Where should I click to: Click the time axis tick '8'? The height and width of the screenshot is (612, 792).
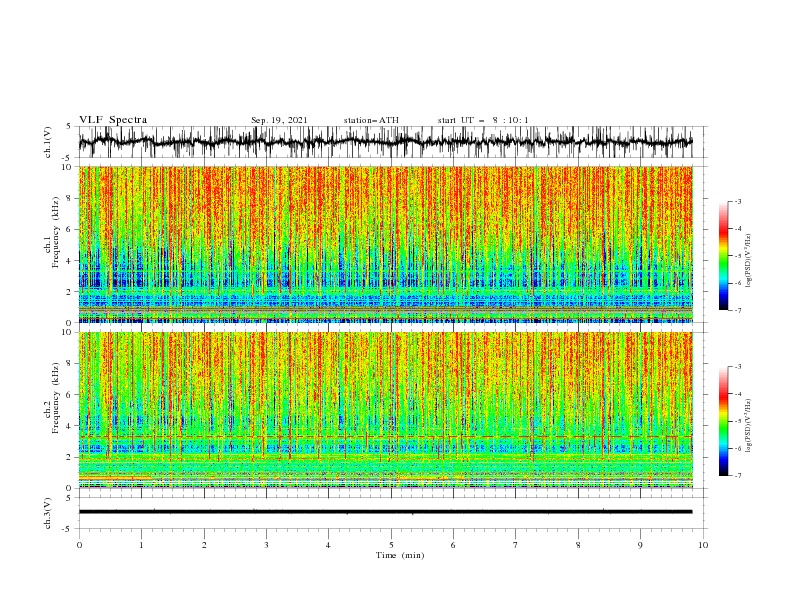578,545
